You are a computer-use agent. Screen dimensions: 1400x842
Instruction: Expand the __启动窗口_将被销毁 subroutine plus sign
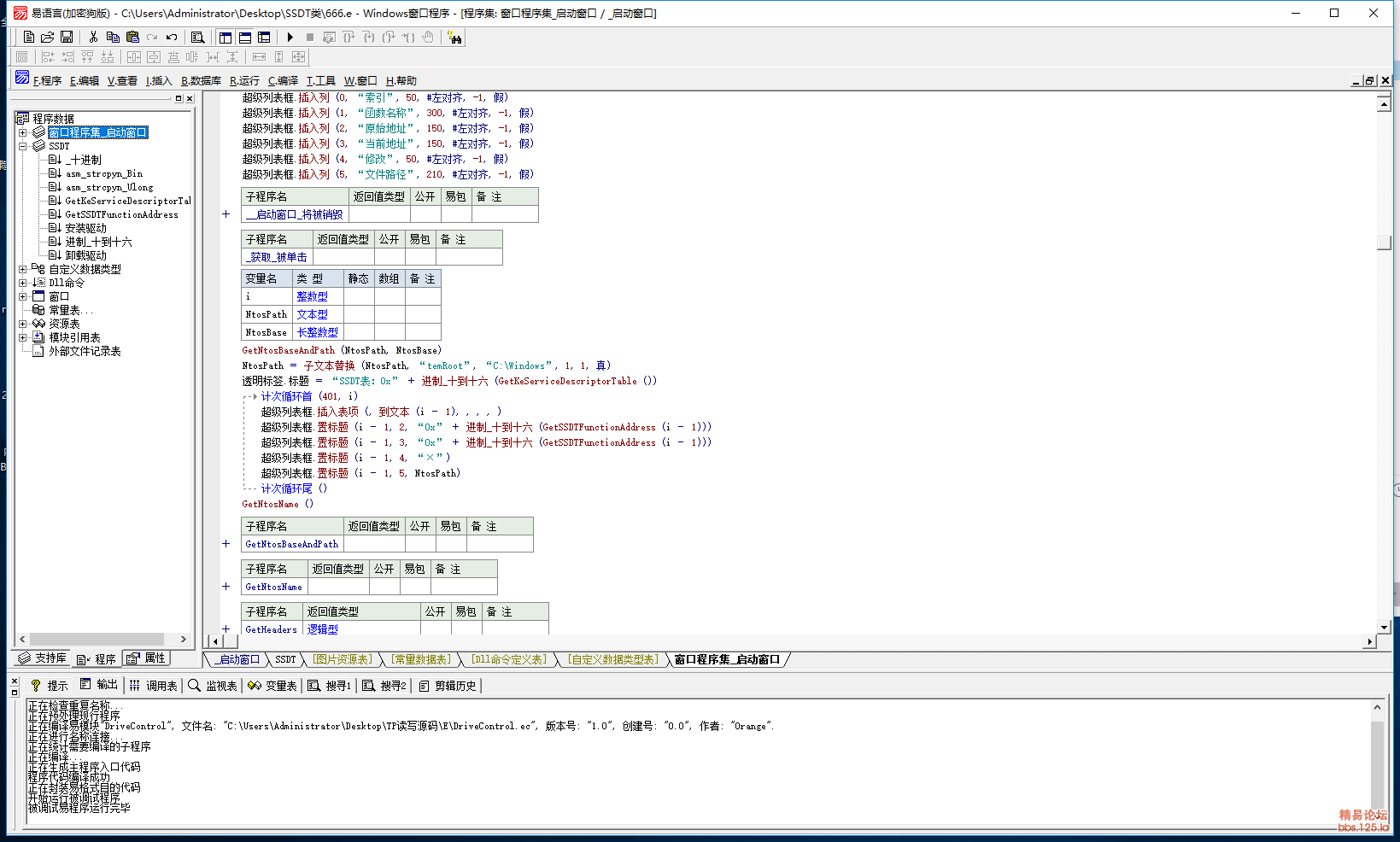226,214
